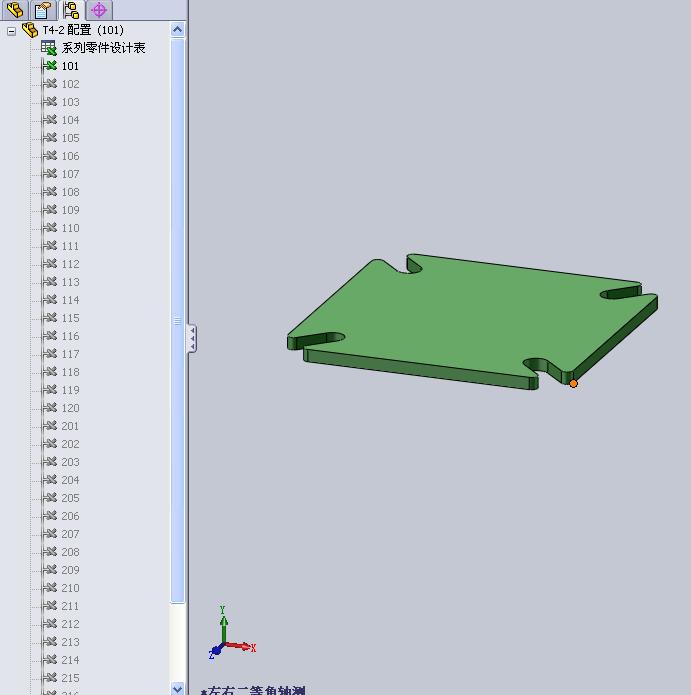
Task: Switch to the ConfigurationManager tab
Action: click(71, 10)
